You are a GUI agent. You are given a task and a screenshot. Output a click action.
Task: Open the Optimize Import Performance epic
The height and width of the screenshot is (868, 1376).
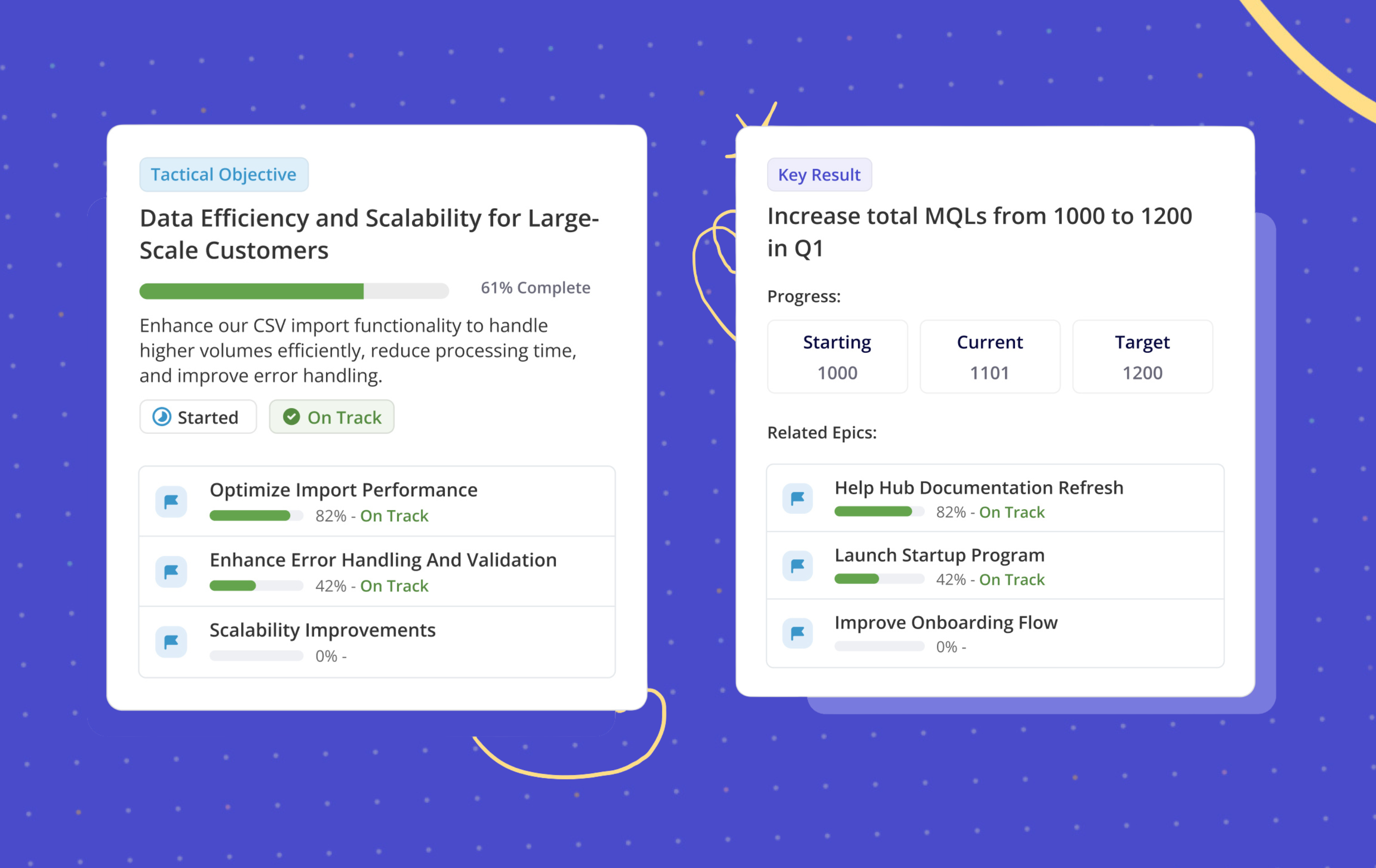click(377, 501)
